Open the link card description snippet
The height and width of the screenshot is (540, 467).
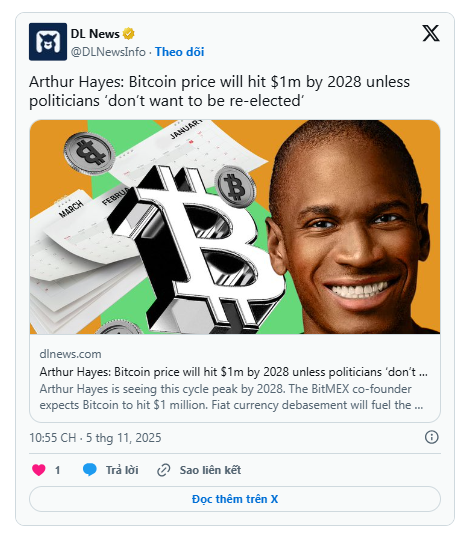(x=231, y=397)
